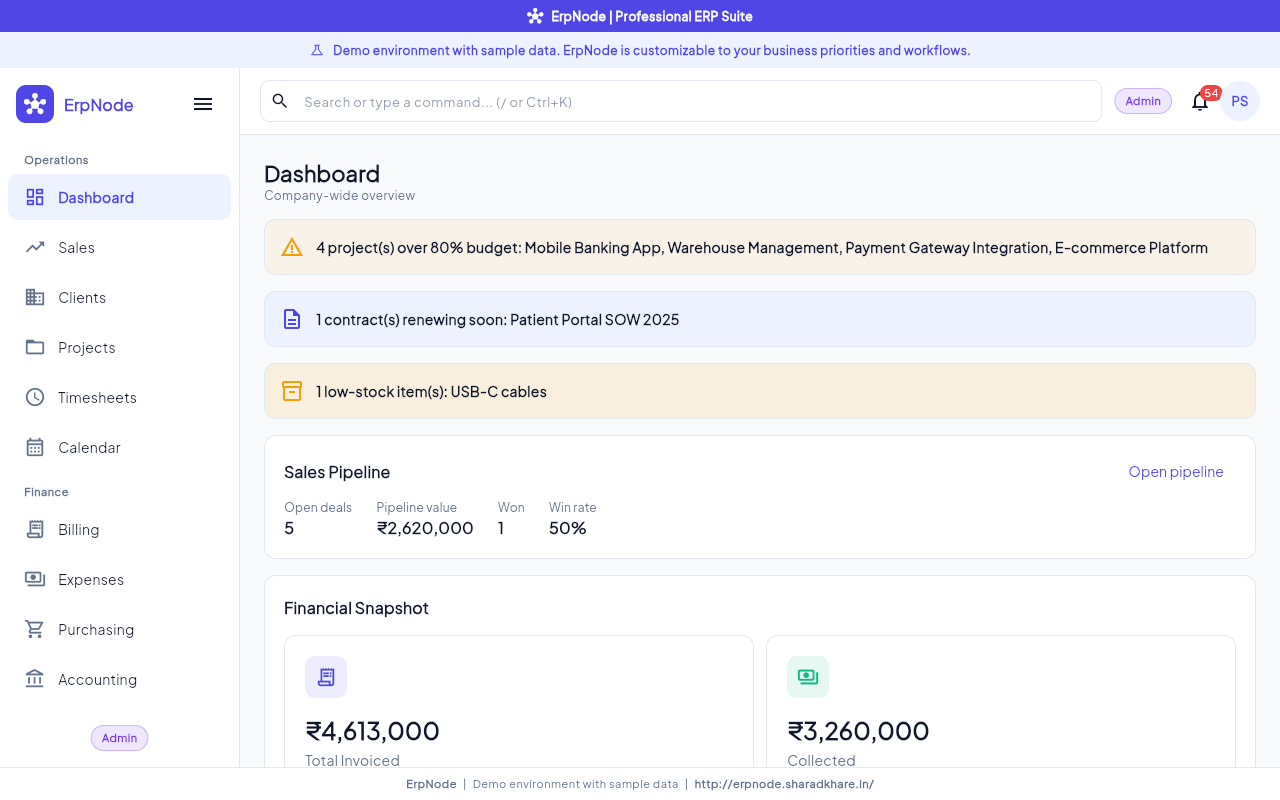Image resolution: width=1280 pixels, height=800 pixels.
Task: Click the budget warning triangle icon
Action: click(x=292, y=247)
